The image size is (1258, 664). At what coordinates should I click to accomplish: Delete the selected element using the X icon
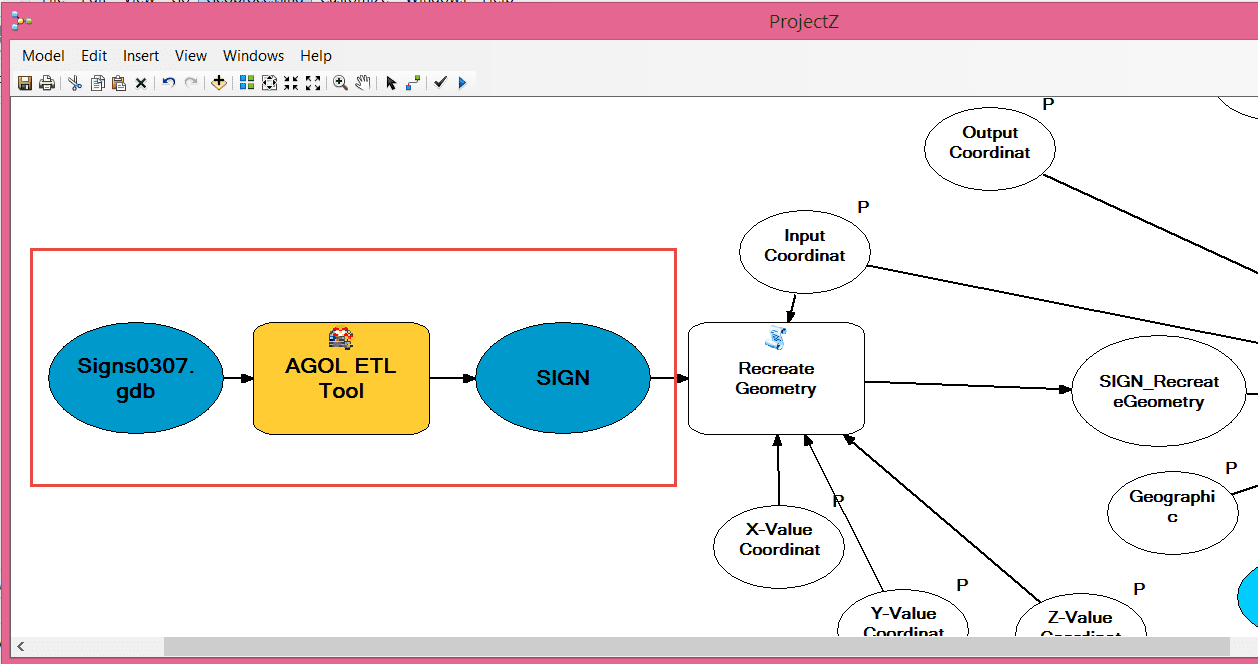click(x=141, y=83)
